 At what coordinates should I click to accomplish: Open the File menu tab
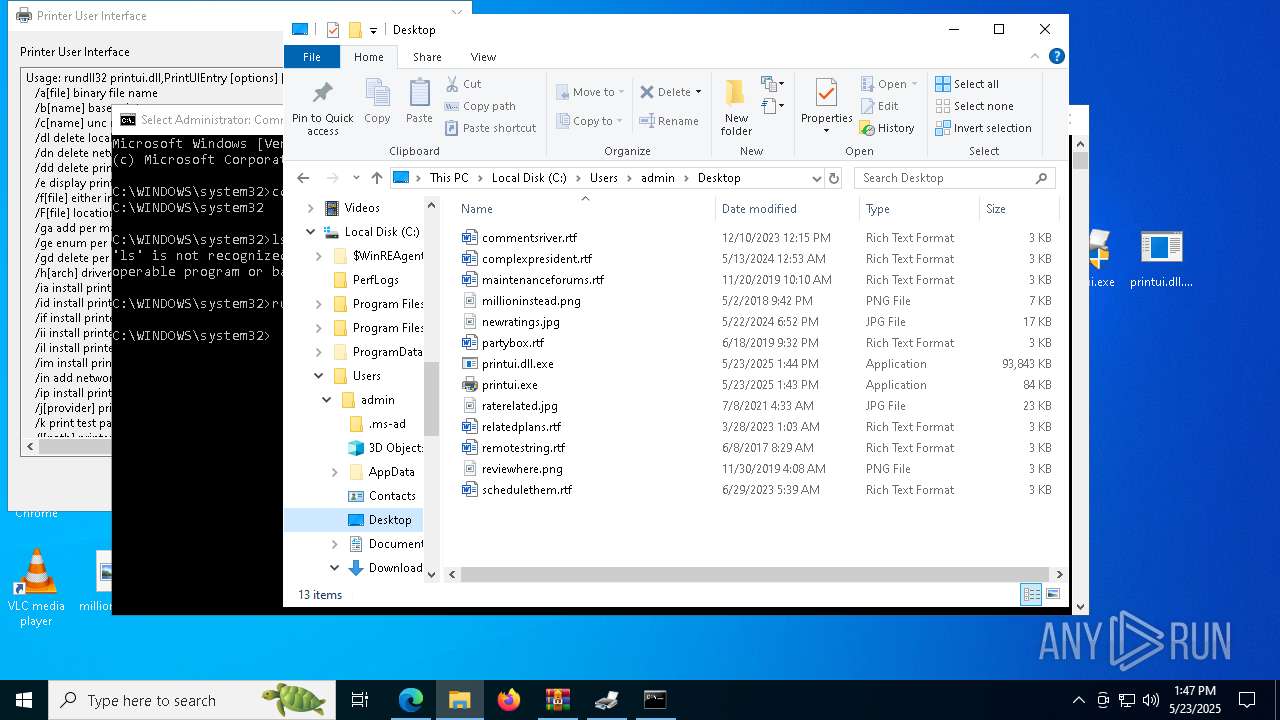pyautogui.click(x=312, y=57)
